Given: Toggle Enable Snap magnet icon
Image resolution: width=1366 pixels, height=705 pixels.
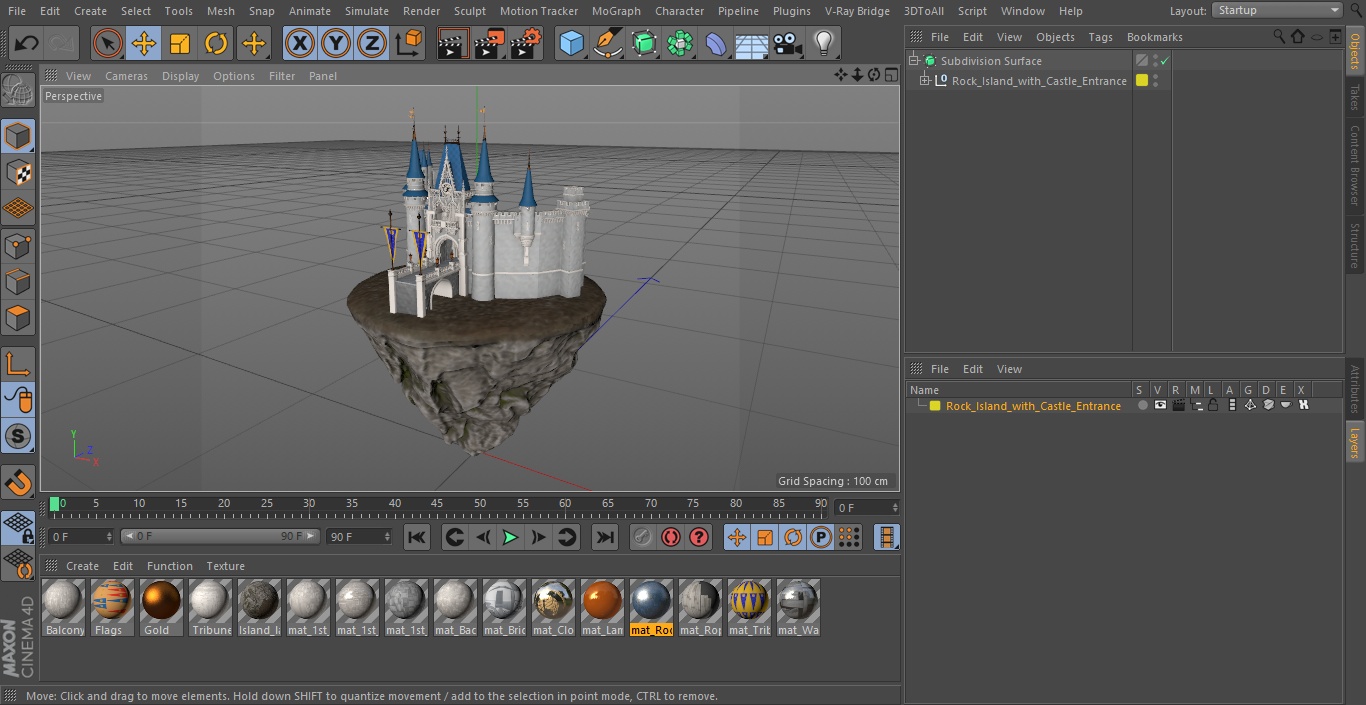Looking at the screenshot, I should [18, 482].
